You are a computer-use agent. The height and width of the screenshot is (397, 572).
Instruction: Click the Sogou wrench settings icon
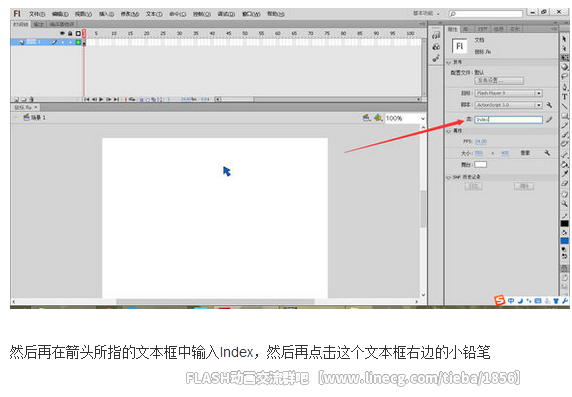coord(565,301)
